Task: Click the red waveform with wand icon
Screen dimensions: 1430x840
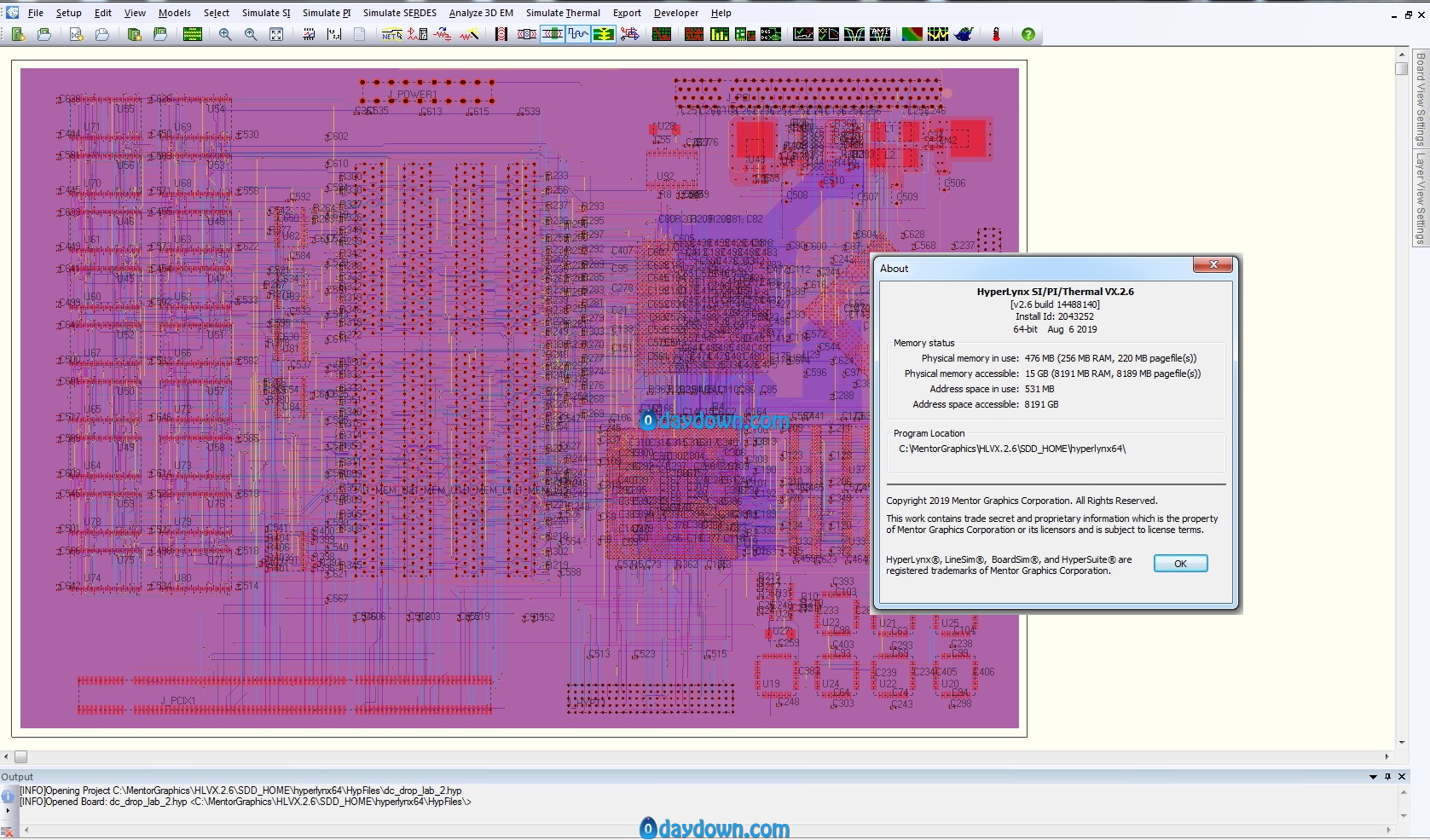Action: pyautogui.click(x=469, y=34)
